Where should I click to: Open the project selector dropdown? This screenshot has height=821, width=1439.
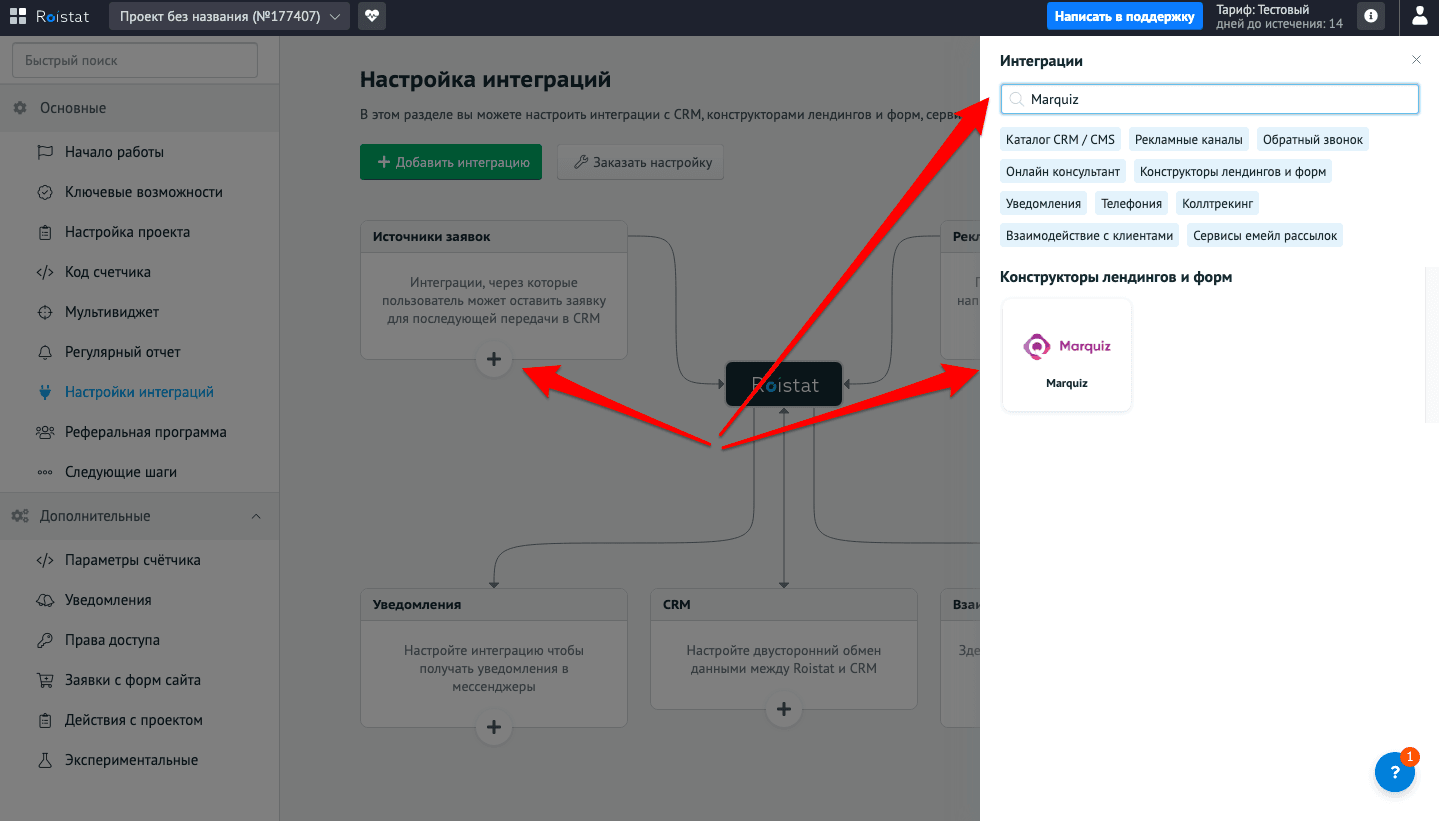(229, 16)
